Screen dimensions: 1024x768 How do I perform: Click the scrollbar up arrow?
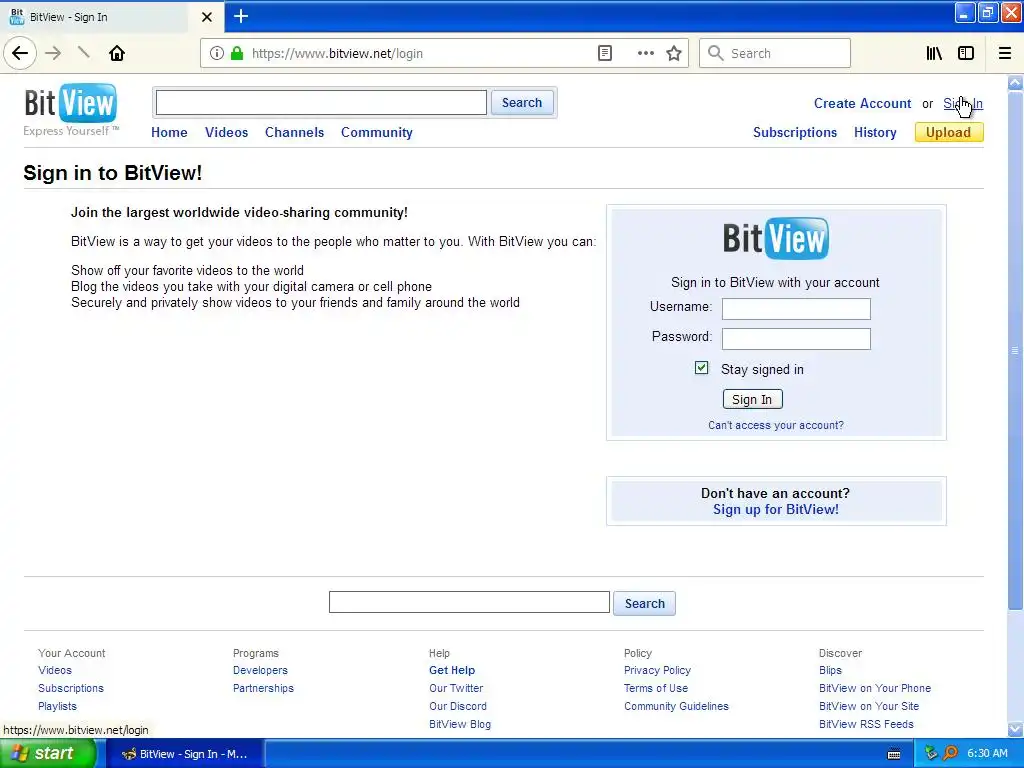1015,82
